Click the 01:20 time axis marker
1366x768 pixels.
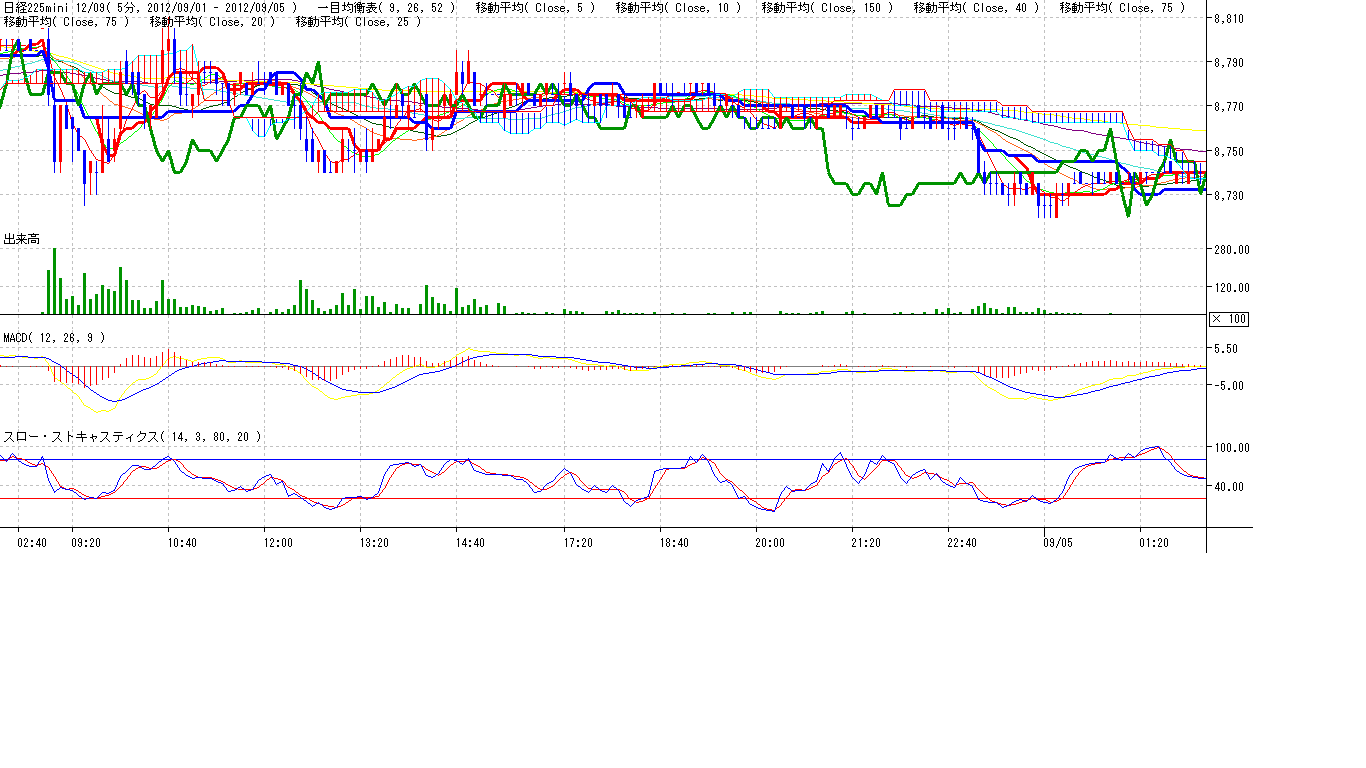pos(1154,542)
